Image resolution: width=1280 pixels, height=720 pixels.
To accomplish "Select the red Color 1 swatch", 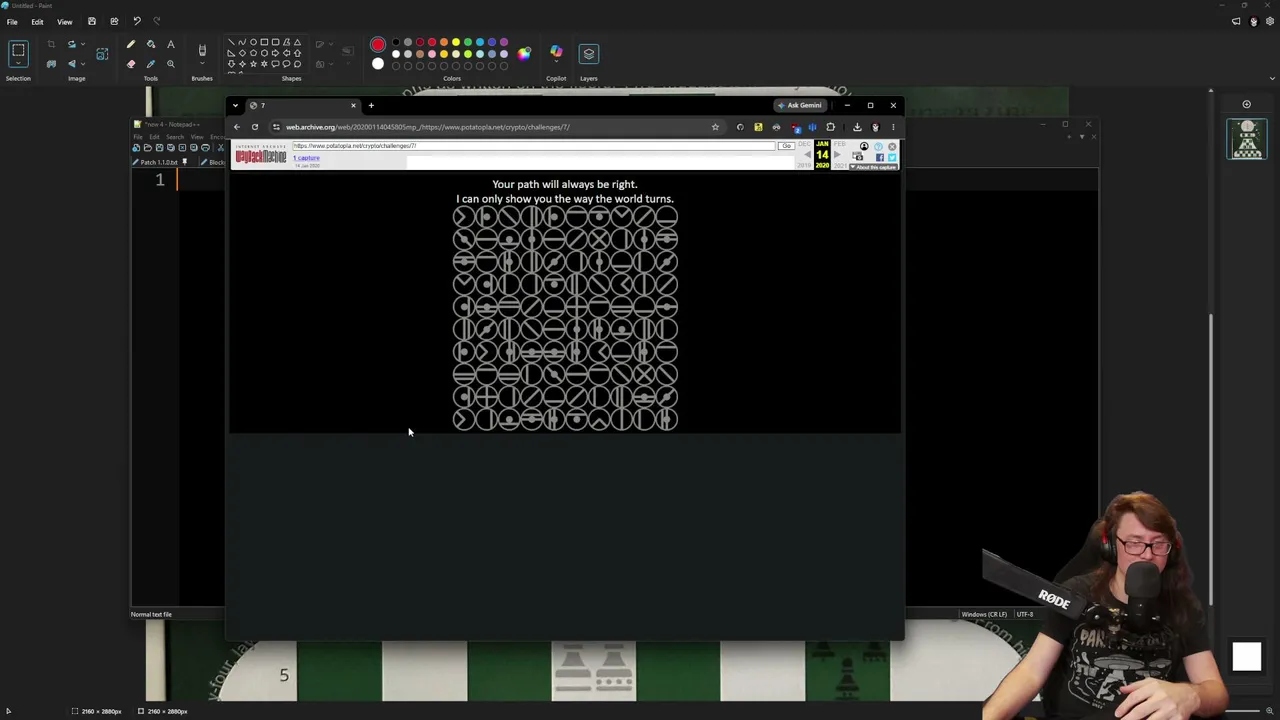I will (x=377, y=45).
